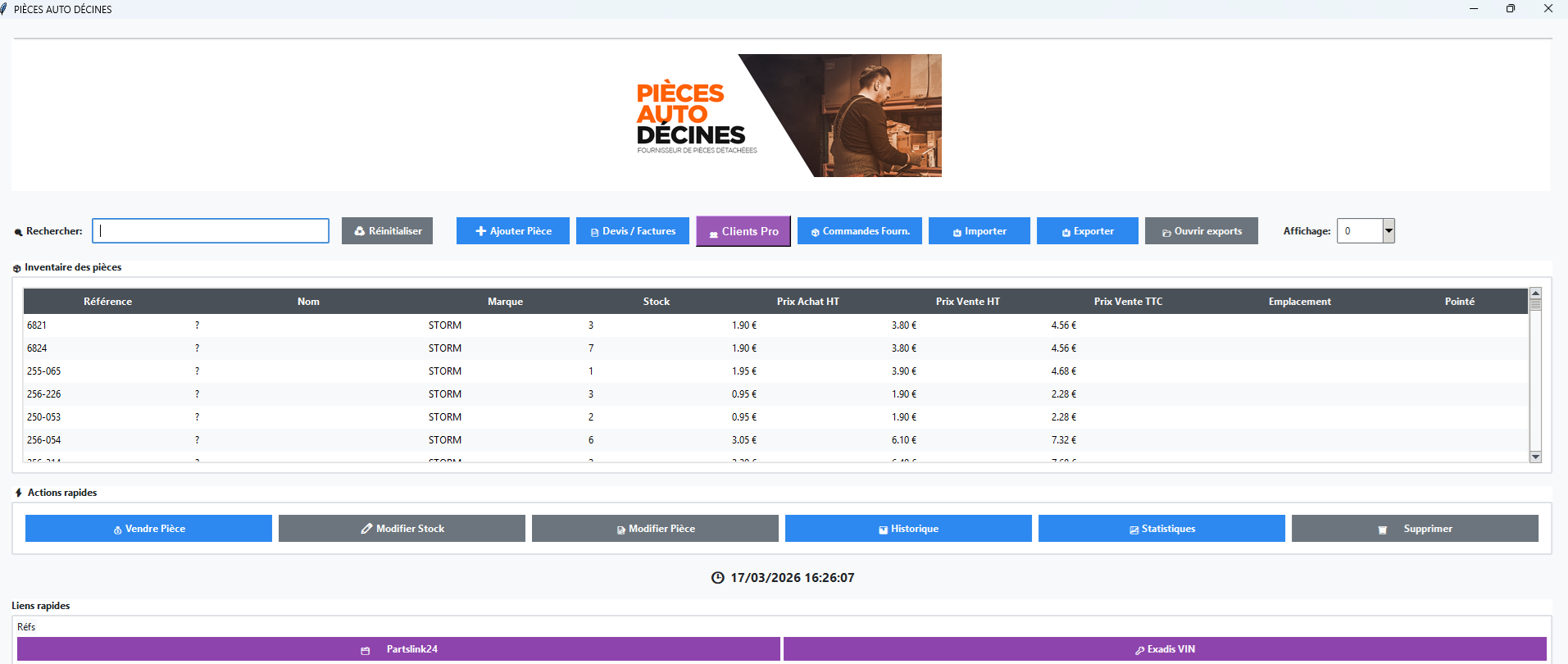Open the exports folder via Ouvrir exports
This screenshot has height=664, width=1568.
point(1202,231)
